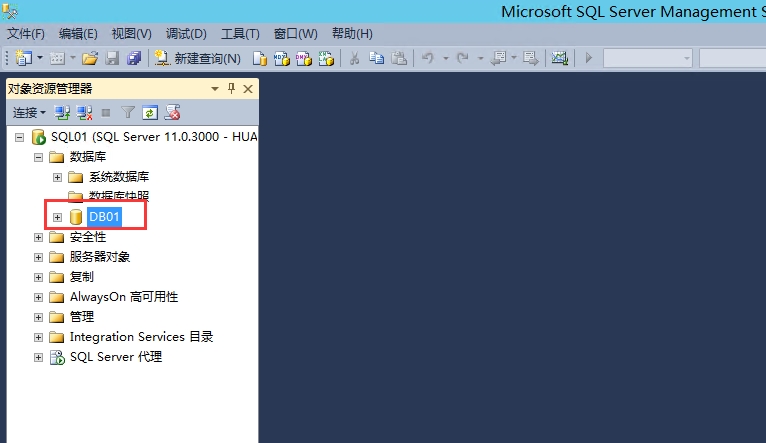Click the MDX query icon
This screenshot has height=443, width=766.
coord(282,59)
